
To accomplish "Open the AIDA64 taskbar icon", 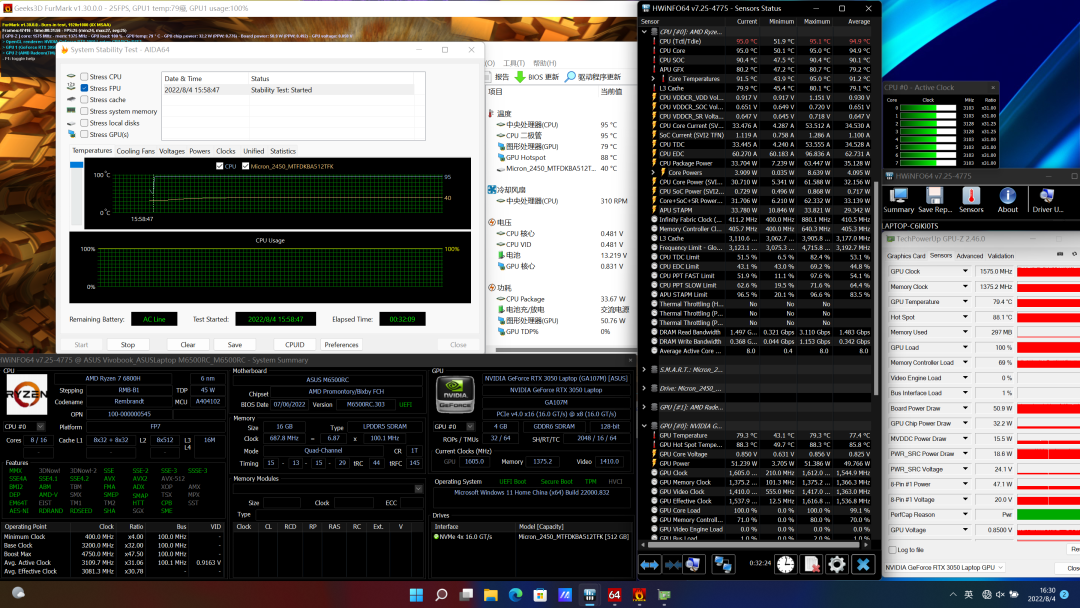I will [614, 595].
